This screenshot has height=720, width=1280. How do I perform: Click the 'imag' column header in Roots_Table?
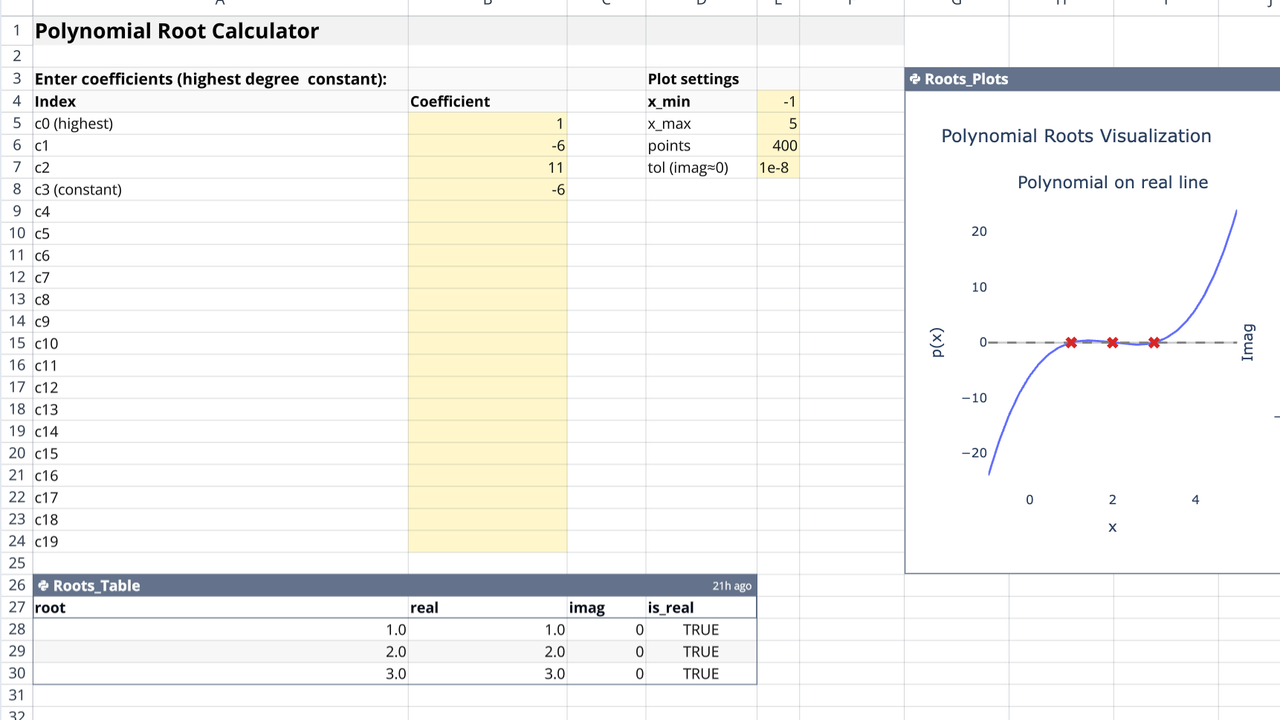pos(606,608)
